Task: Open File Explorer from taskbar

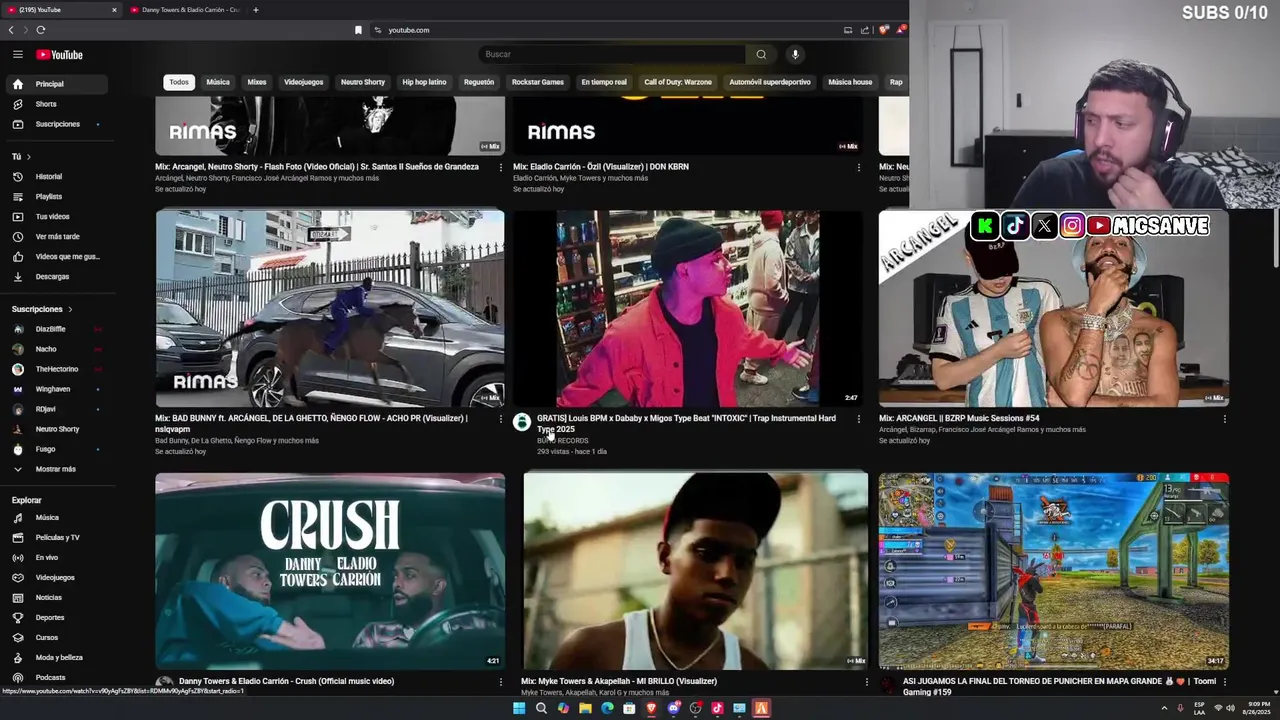Action: pyautogui.click(x=585, y=708)
